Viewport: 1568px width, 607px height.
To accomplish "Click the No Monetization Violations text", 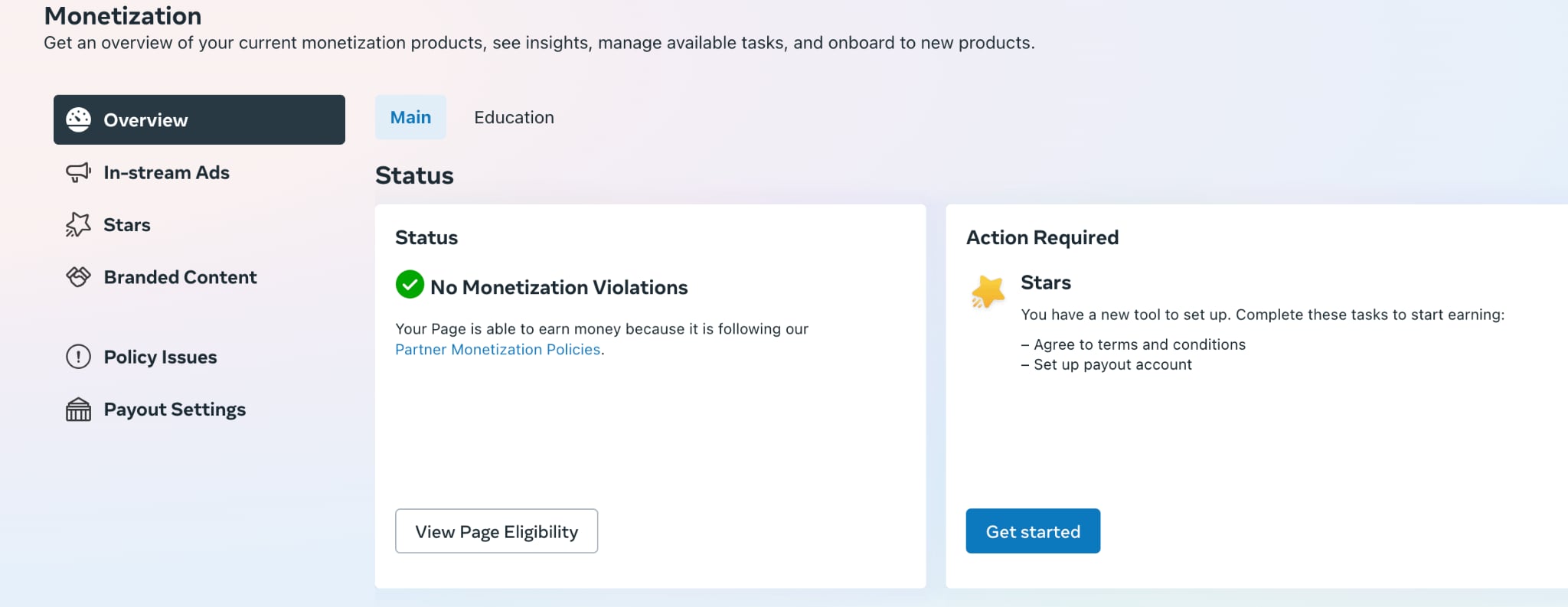I will coord(559,287).
